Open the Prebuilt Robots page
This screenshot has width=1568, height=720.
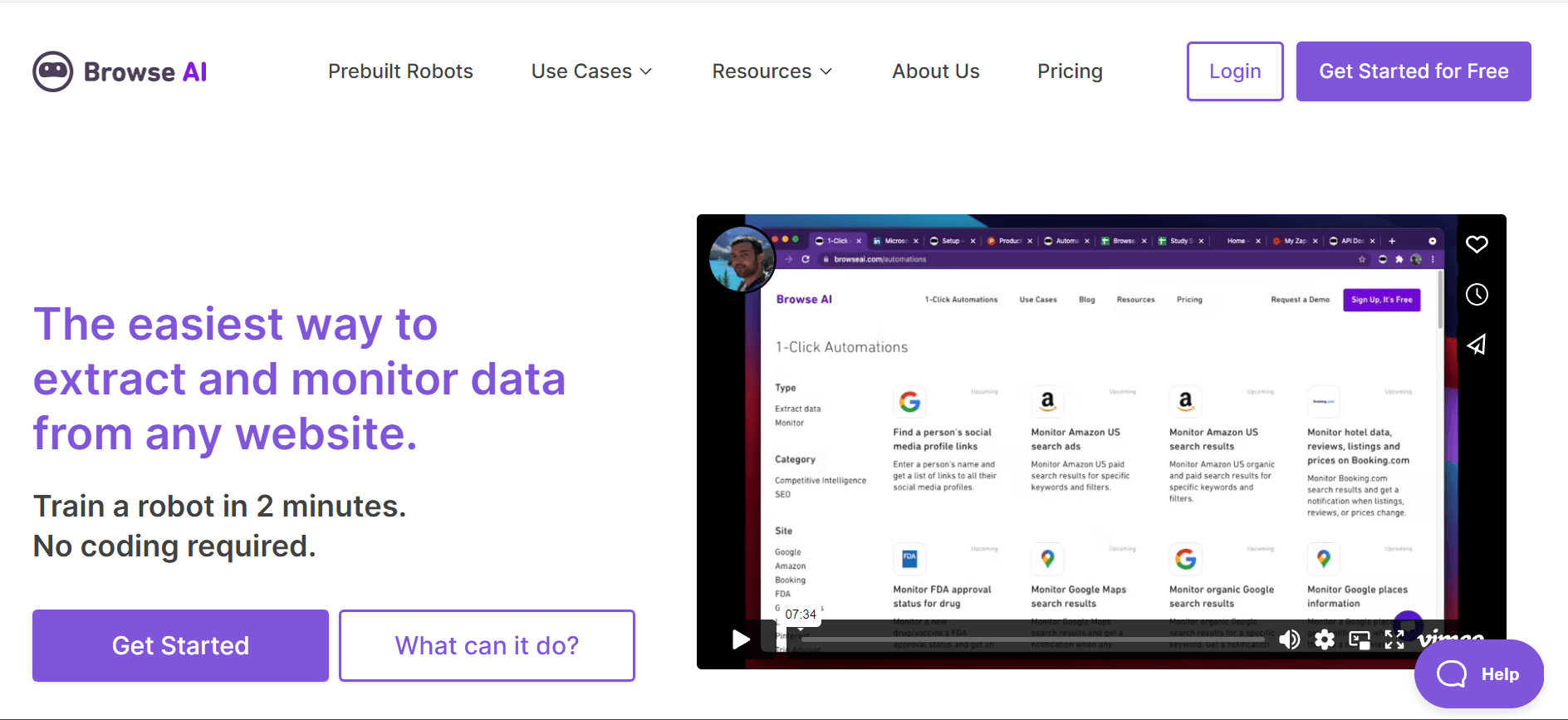tap(400, 71)
